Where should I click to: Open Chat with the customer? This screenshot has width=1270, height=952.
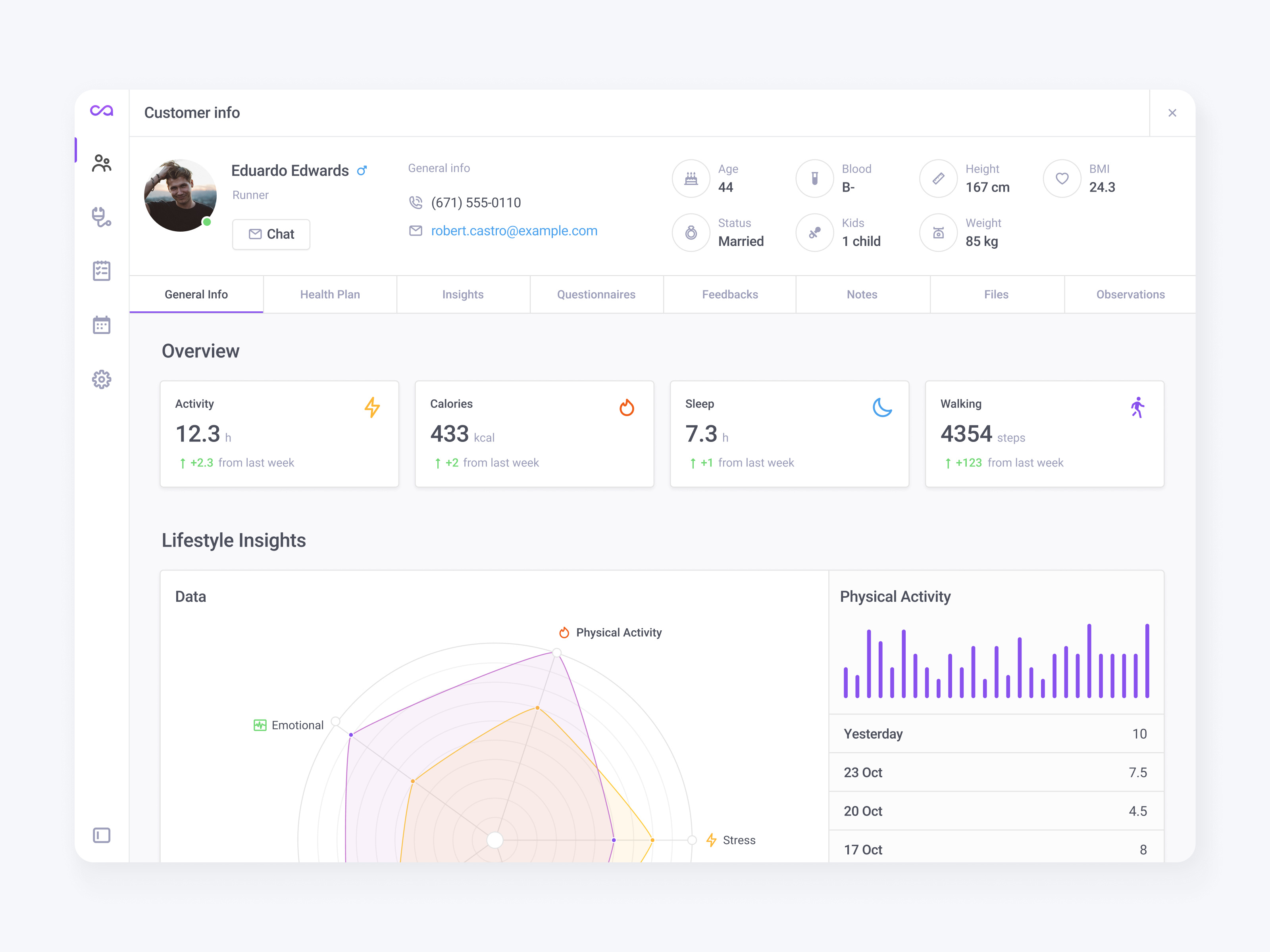[x=271, y=234]
